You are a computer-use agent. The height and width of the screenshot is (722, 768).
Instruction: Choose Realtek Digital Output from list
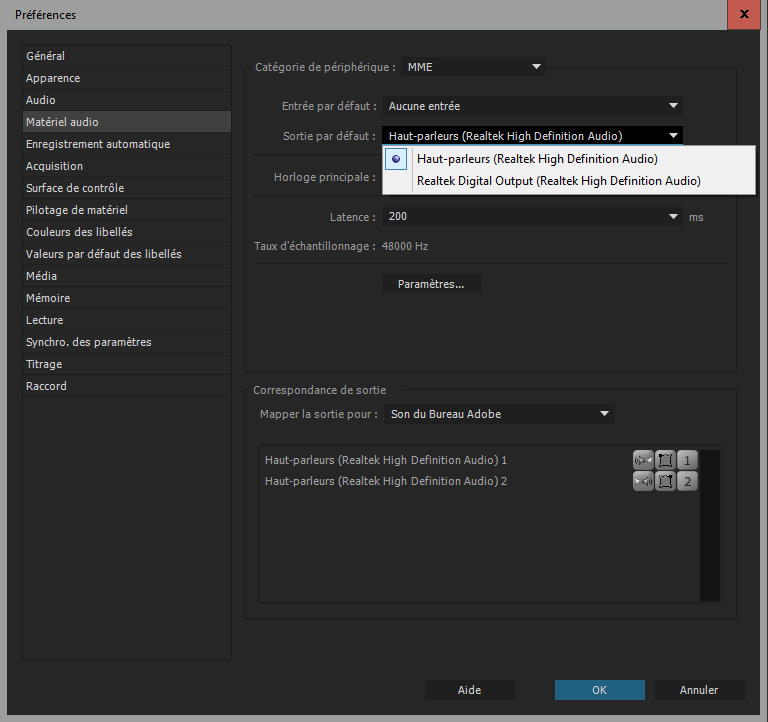coord(558,181)
